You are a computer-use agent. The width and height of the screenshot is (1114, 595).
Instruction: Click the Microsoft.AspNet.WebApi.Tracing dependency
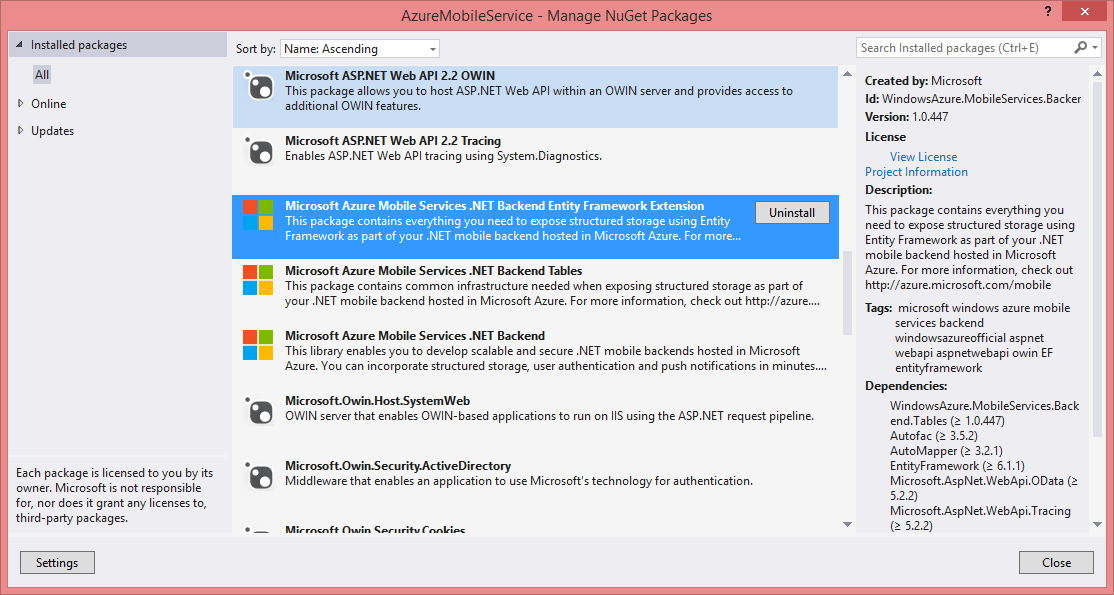click(x=980, y=518)
